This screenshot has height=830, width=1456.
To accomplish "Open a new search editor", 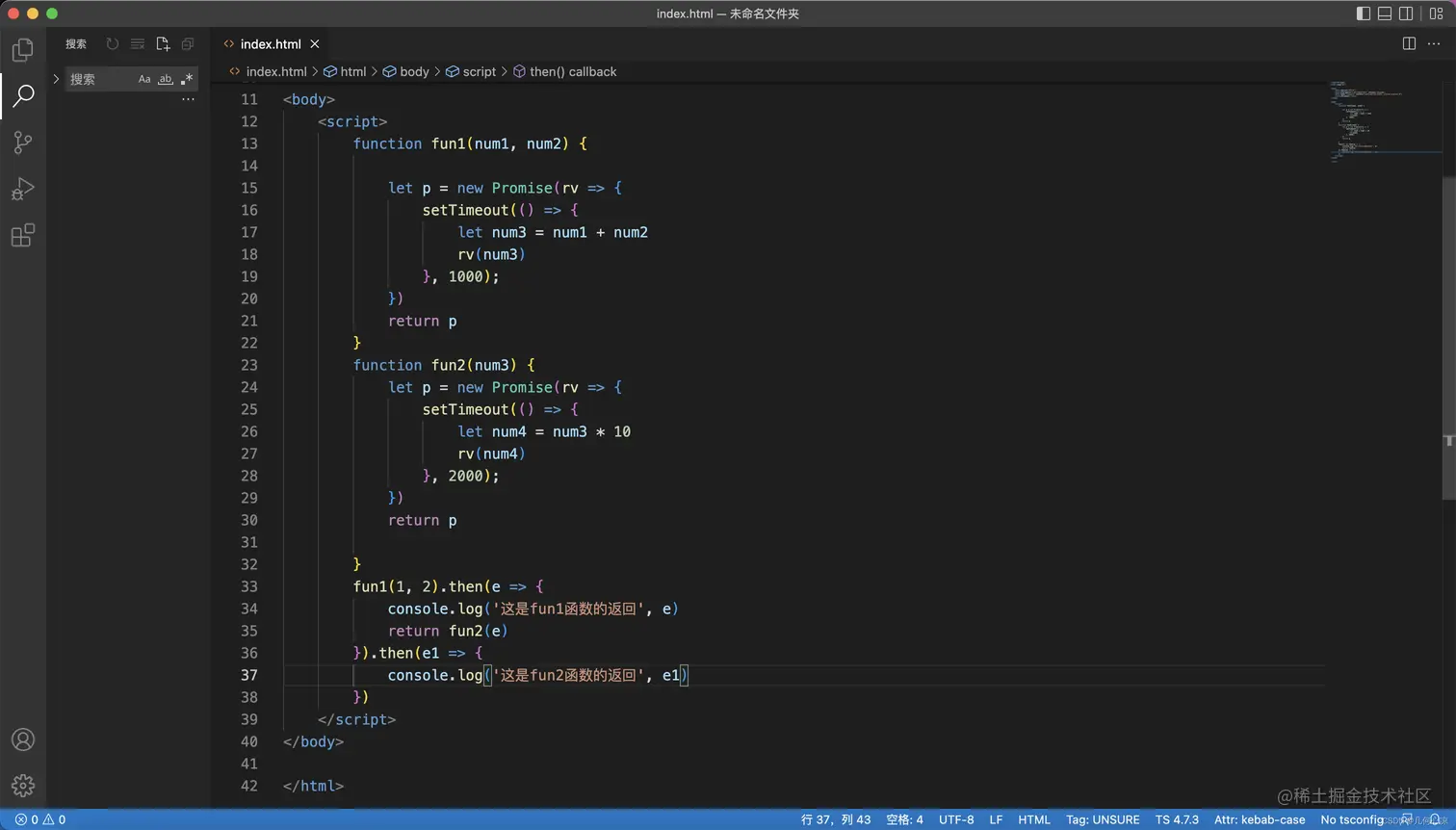I will [163, 44].
